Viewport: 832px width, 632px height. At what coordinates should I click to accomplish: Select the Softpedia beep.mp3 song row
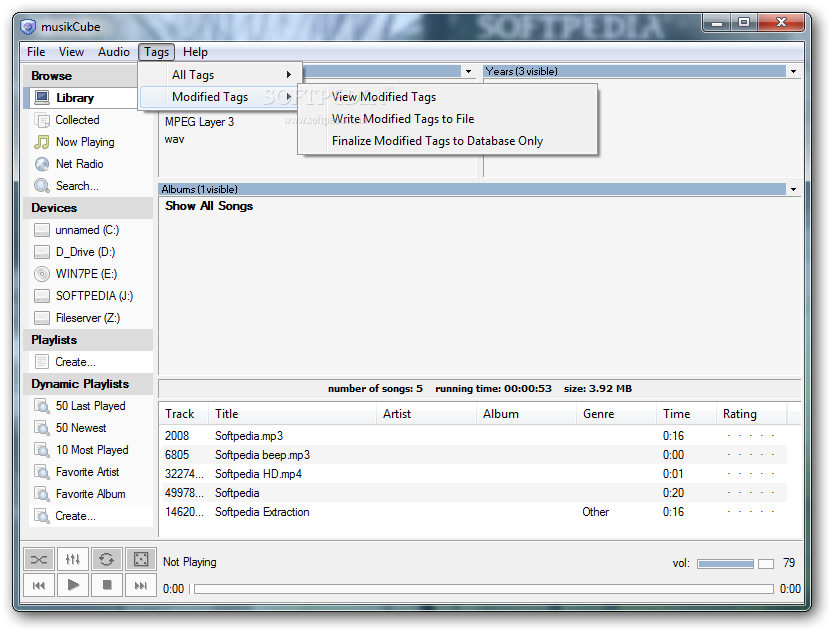click(473, 455)
